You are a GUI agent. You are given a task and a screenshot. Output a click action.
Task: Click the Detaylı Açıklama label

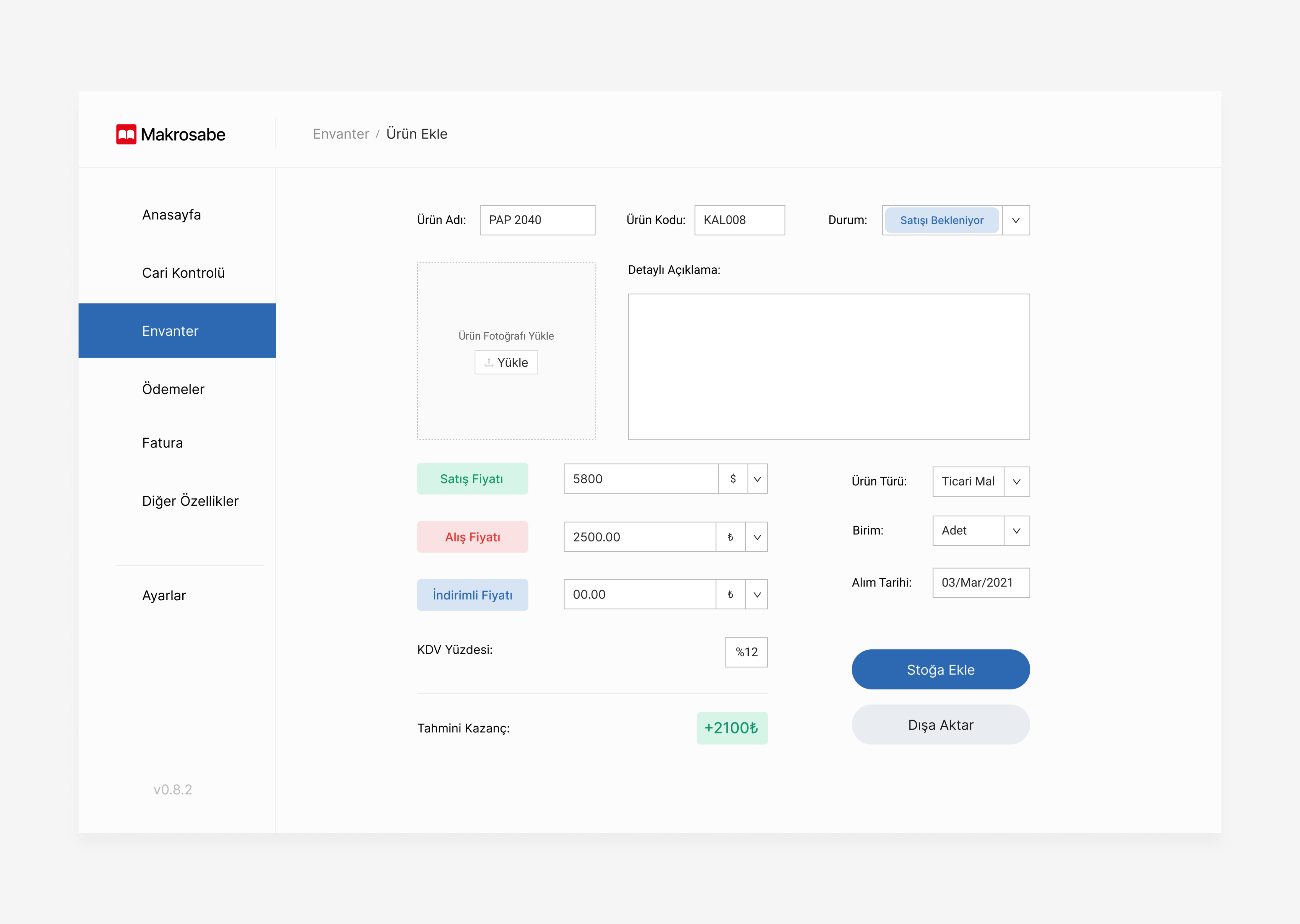(x=674, y=270)
